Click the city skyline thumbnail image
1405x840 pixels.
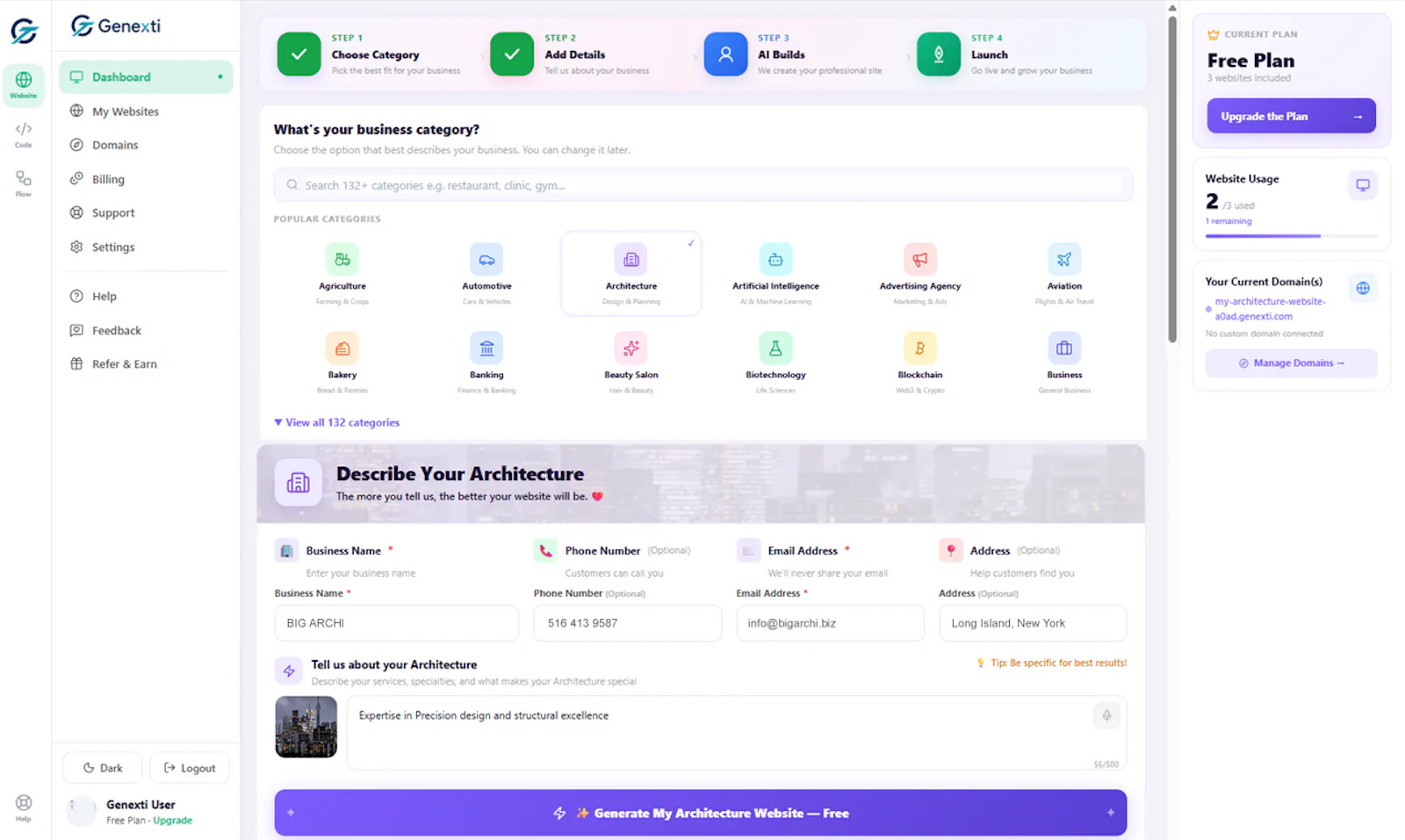(x=306, y=727)
